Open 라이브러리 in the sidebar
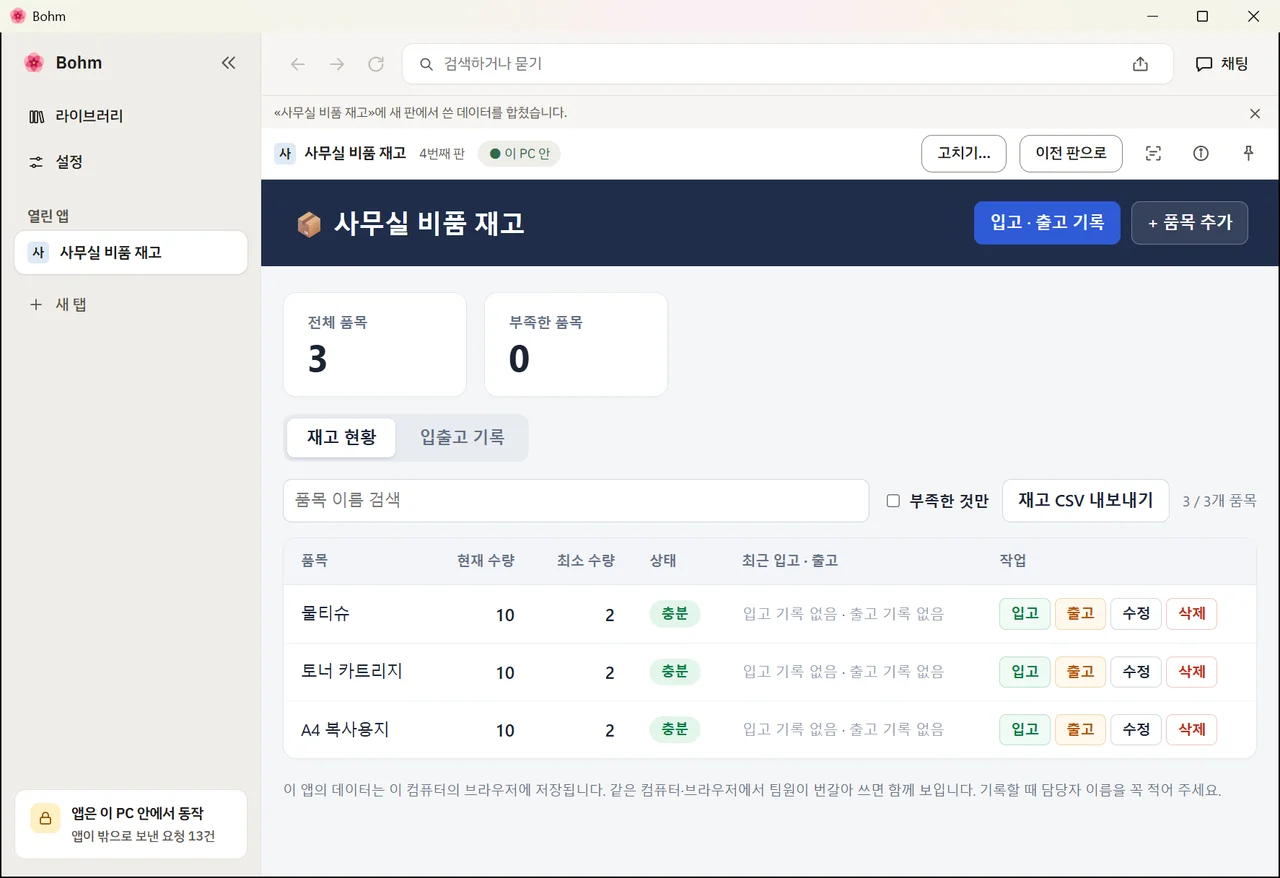Image resolution: width=1280 pixels, height=878 pixels. coord(131,116)
